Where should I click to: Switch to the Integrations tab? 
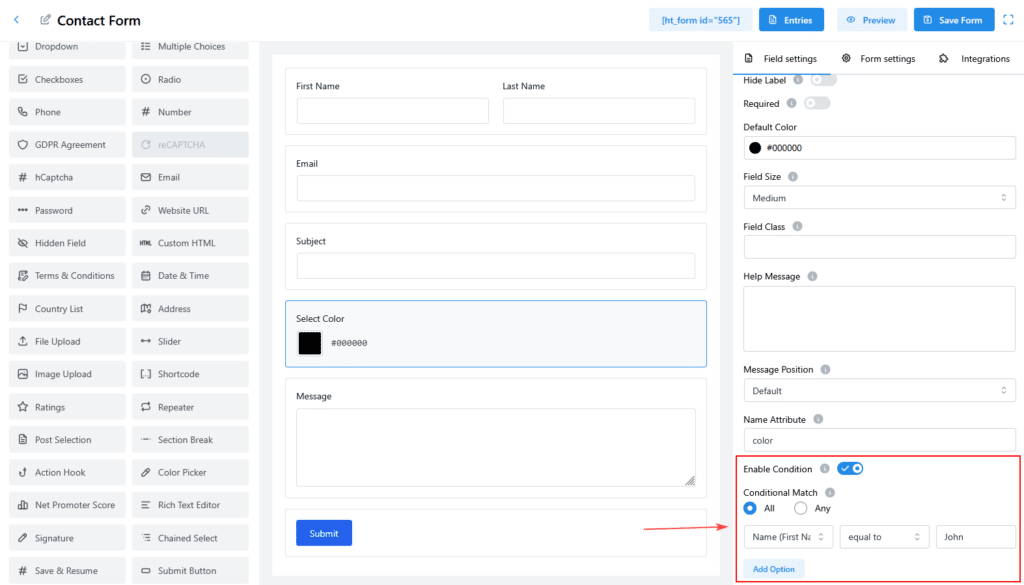[x=975, y=59]
